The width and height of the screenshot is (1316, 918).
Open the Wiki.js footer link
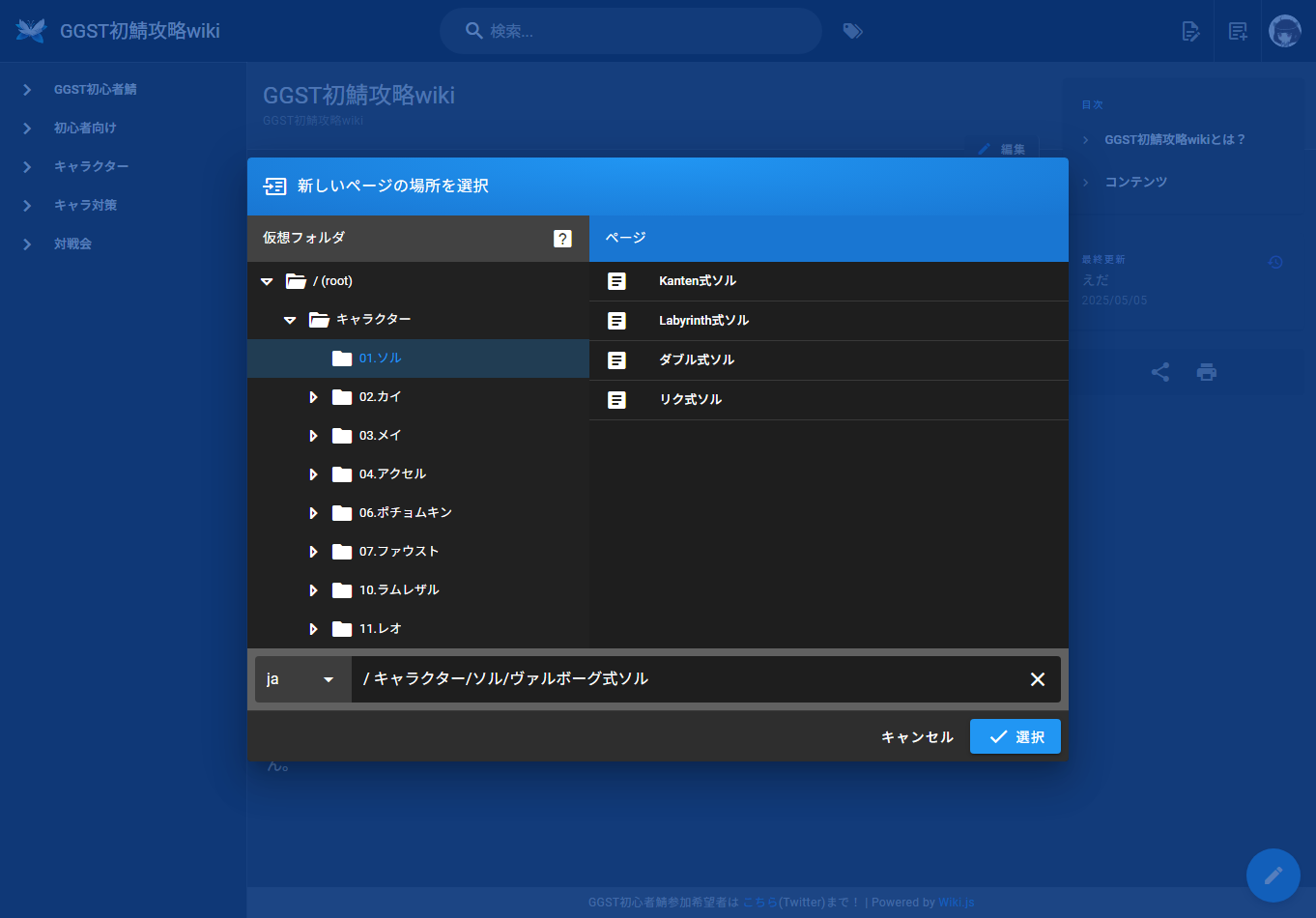click(956, 903)
